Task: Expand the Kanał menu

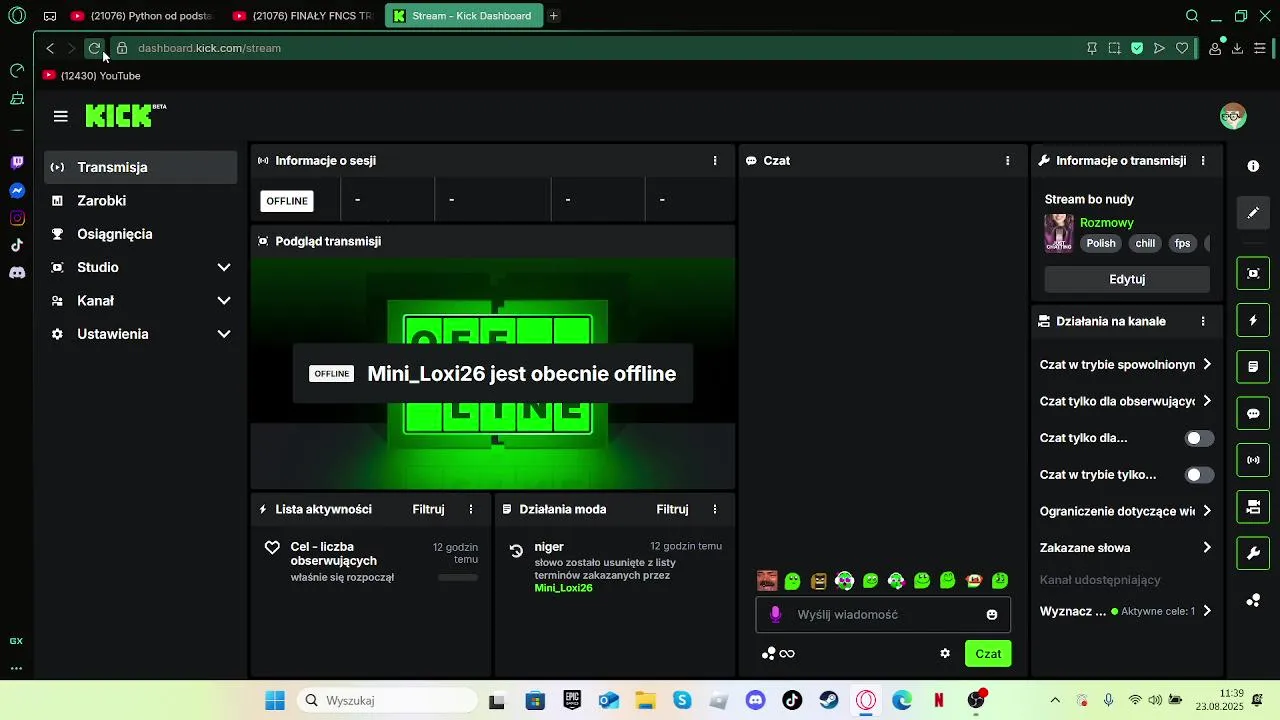Action: (224, 301)
